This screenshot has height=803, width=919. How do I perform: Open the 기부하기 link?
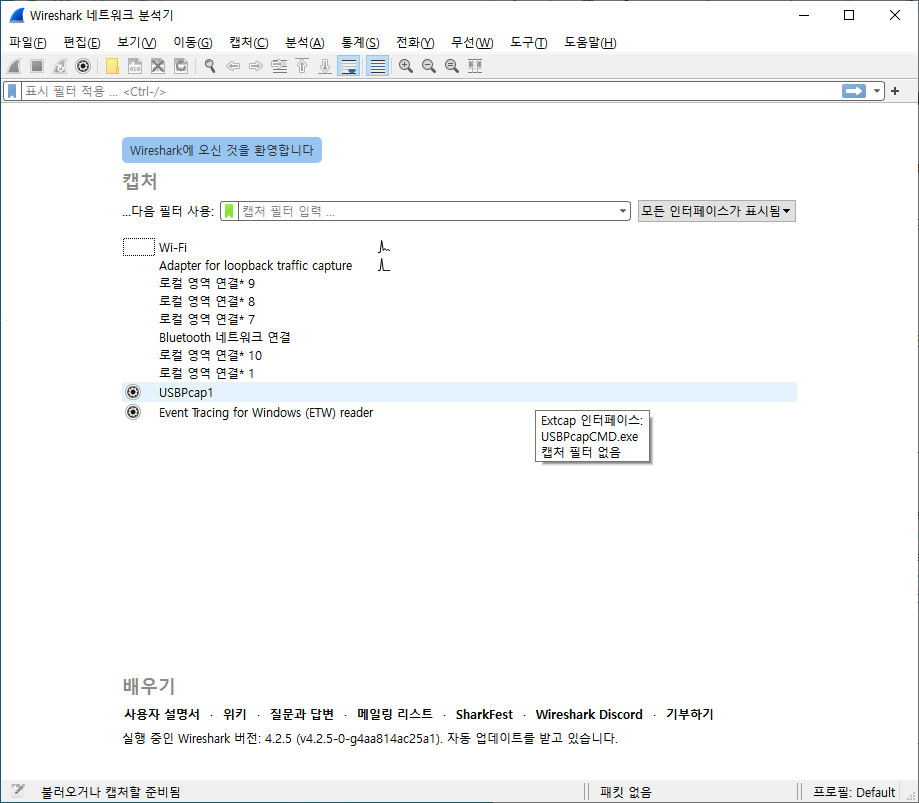click(690, 714)
